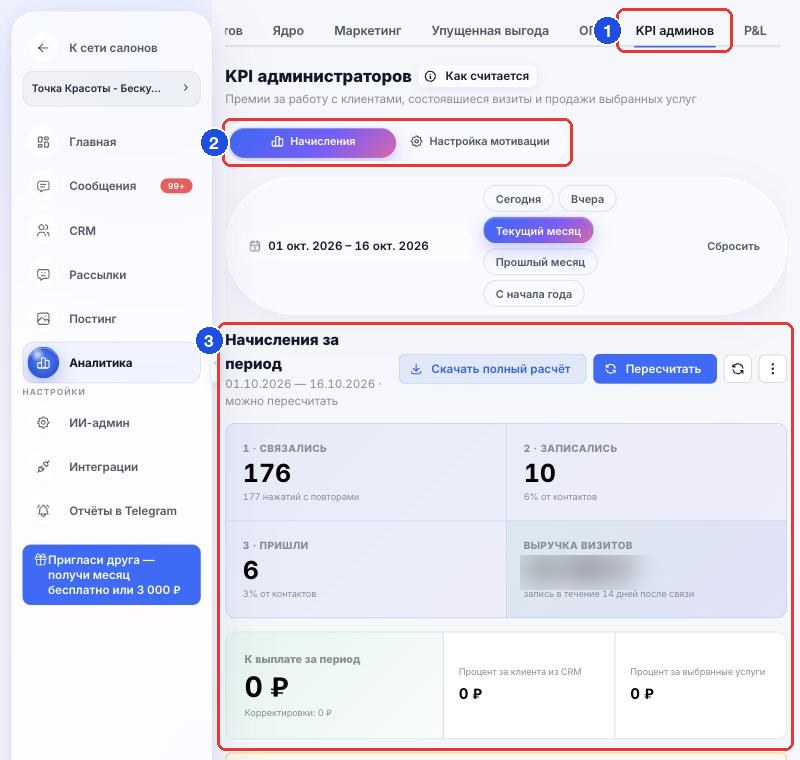Open the Главная dashboard icon
The height and width of the screenshot is (760, 800).
[x=43, y=142]
